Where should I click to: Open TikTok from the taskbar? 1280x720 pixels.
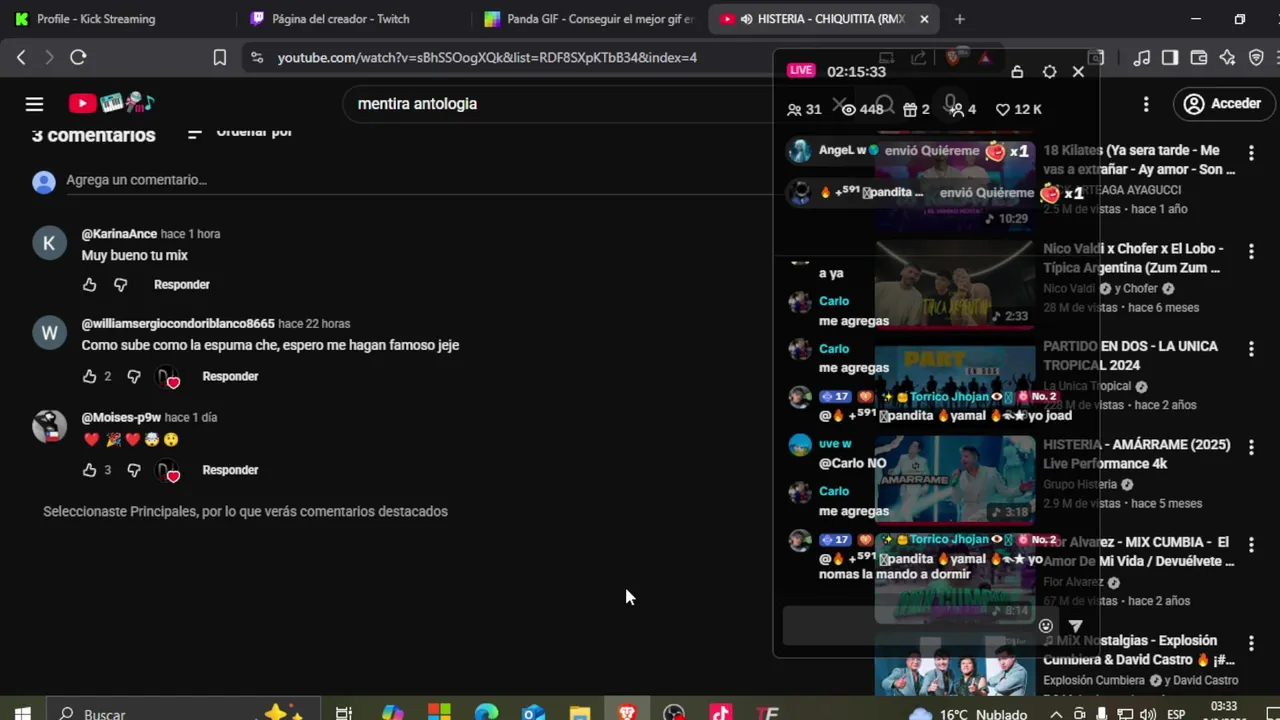pos(720,713)
